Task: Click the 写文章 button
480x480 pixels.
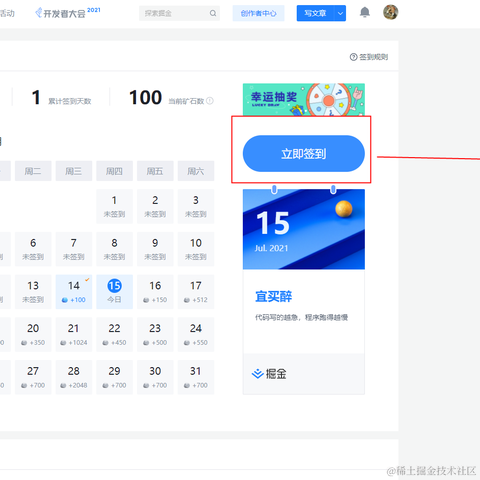Action: click(x=315, y=13)
